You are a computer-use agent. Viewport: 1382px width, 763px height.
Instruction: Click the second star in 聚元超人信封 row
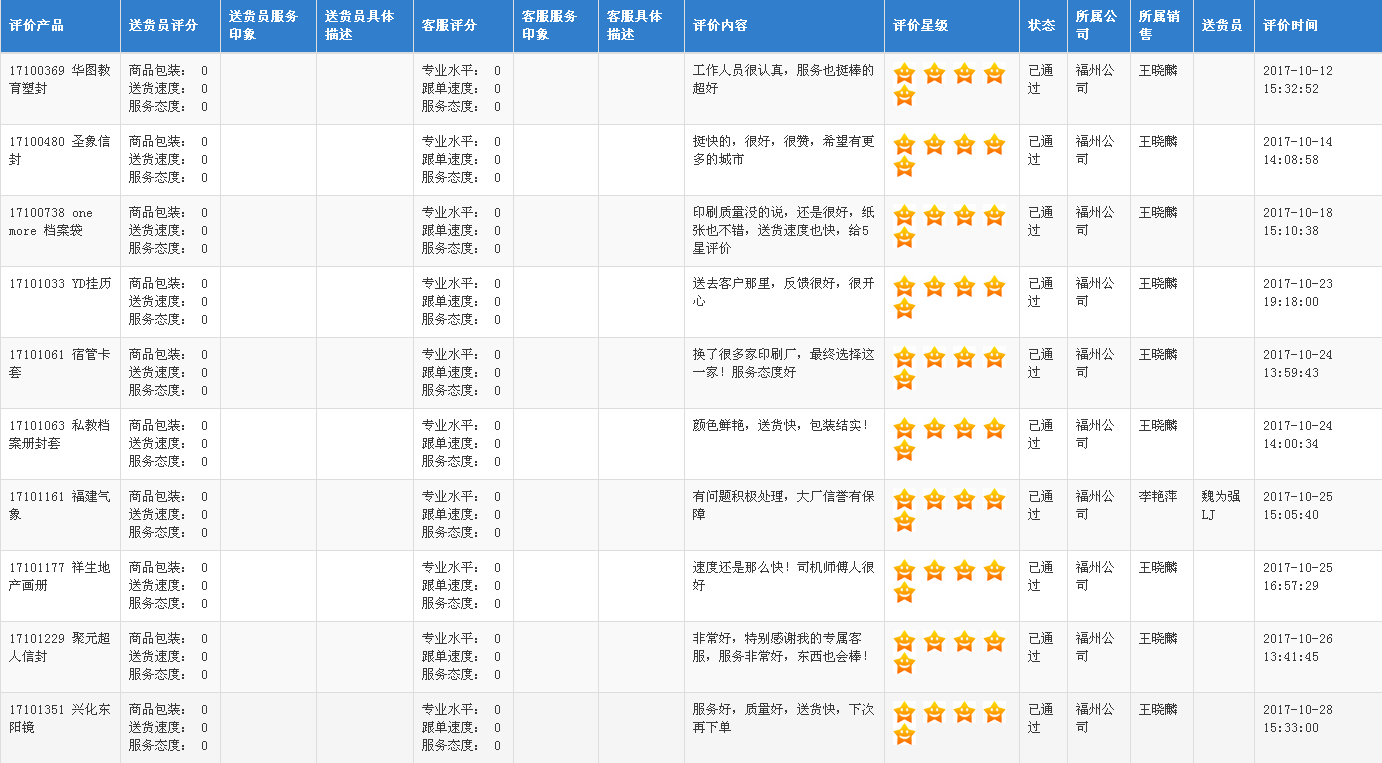point(934,642)
